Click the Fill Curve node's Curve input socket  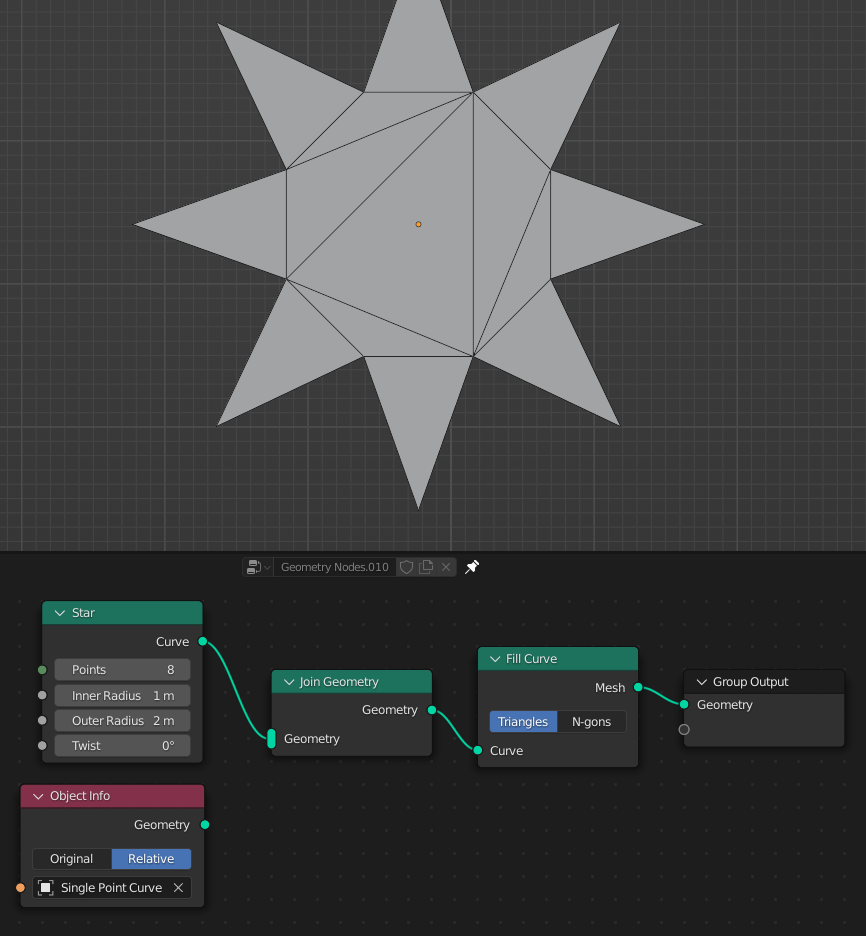click(477, 750)
